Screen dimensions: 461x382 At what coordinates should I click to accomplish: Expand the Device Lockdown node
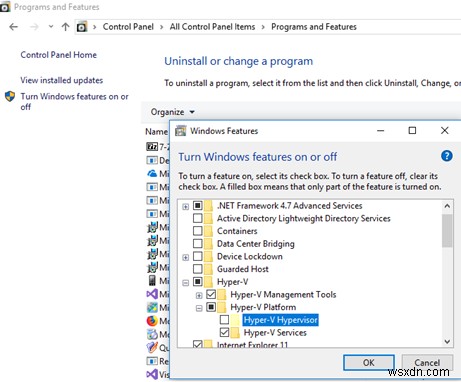186,257
